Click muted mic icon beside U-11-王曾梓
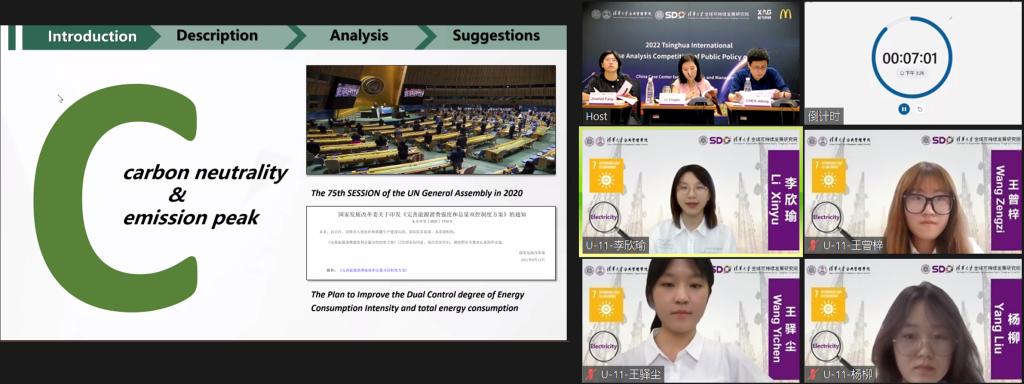1024x384 pixels. [x=812, y=246]
